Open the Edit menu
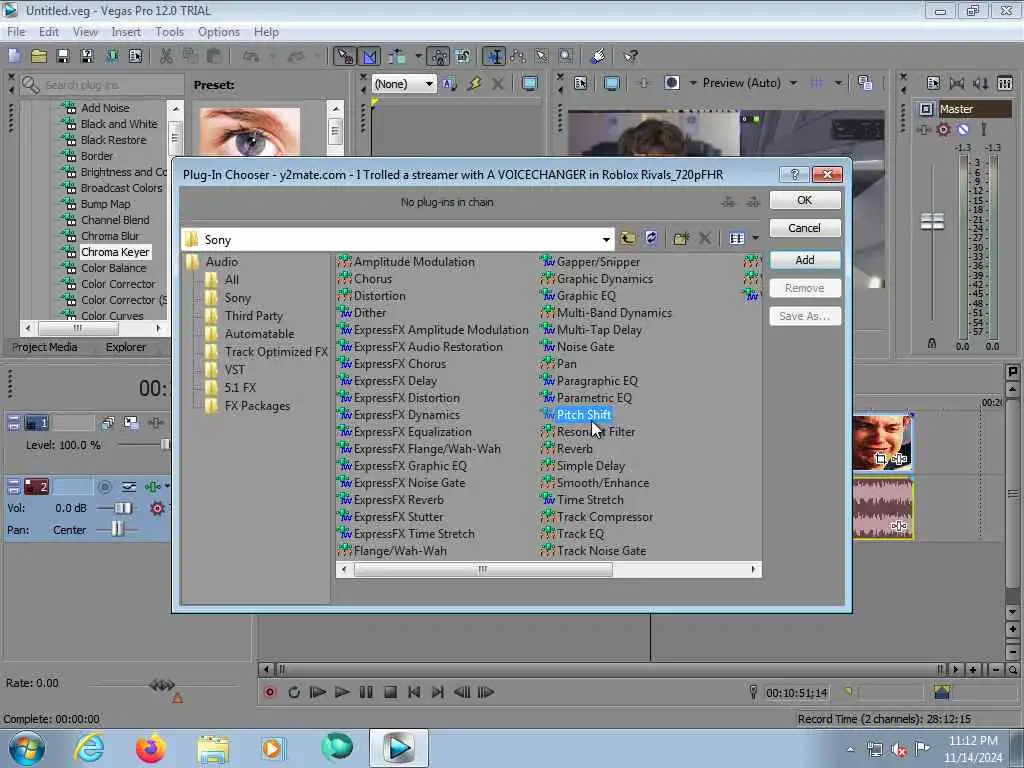 [x=49, y=32]
